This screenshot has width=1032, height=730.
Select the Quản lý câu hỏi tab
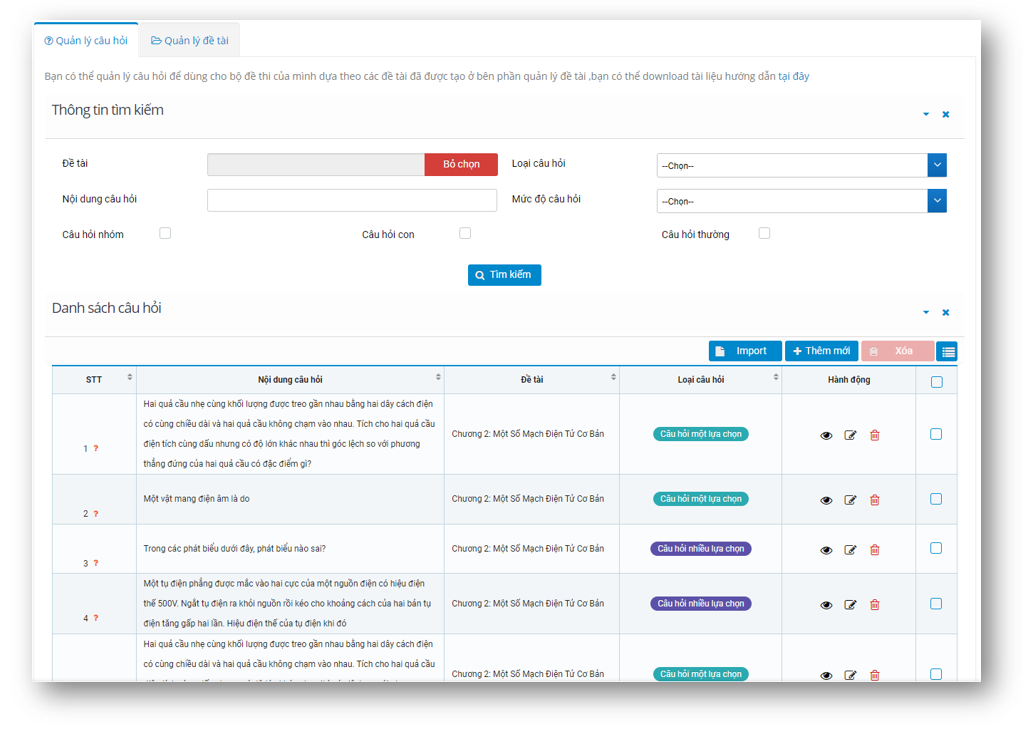(86, 41)
